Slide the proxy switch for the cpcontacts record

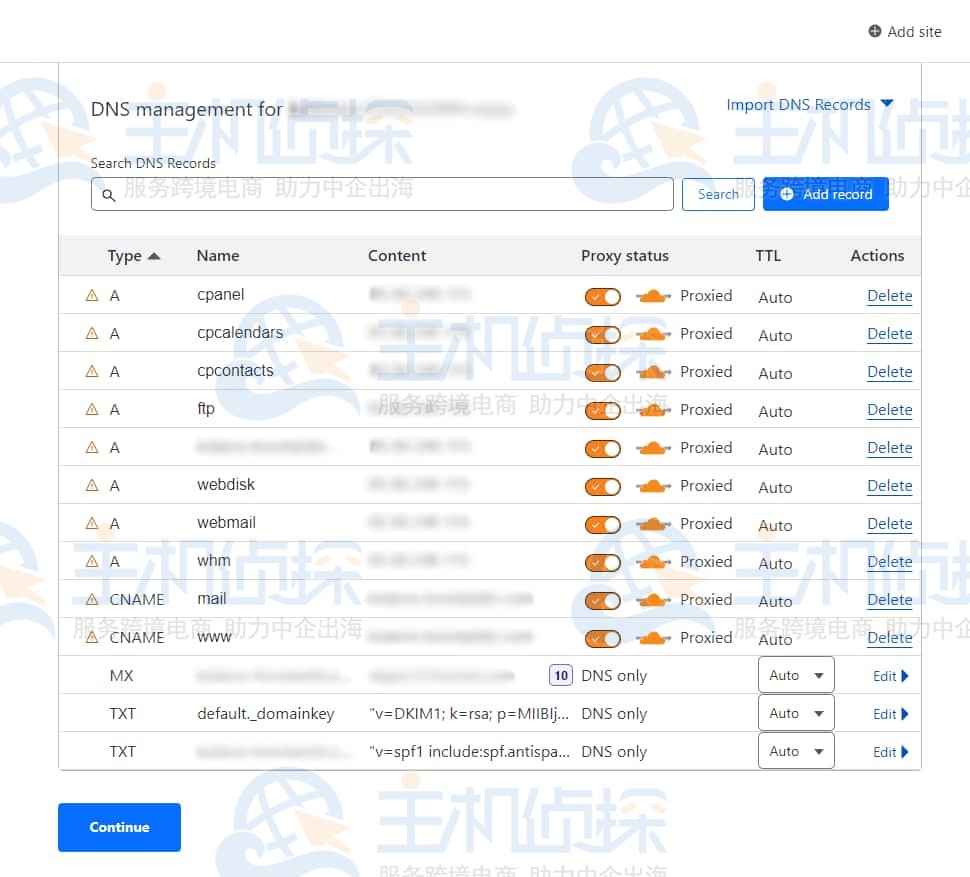603,372
